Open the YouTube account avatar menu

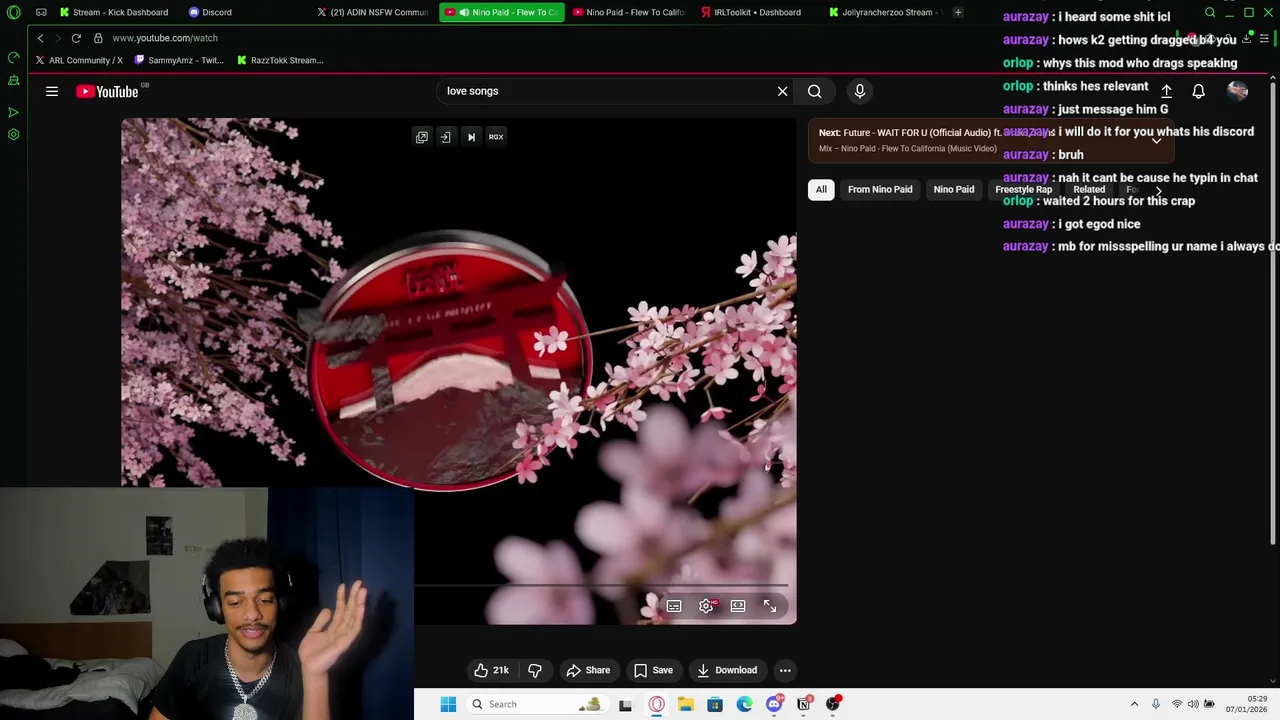(1237, 91)
